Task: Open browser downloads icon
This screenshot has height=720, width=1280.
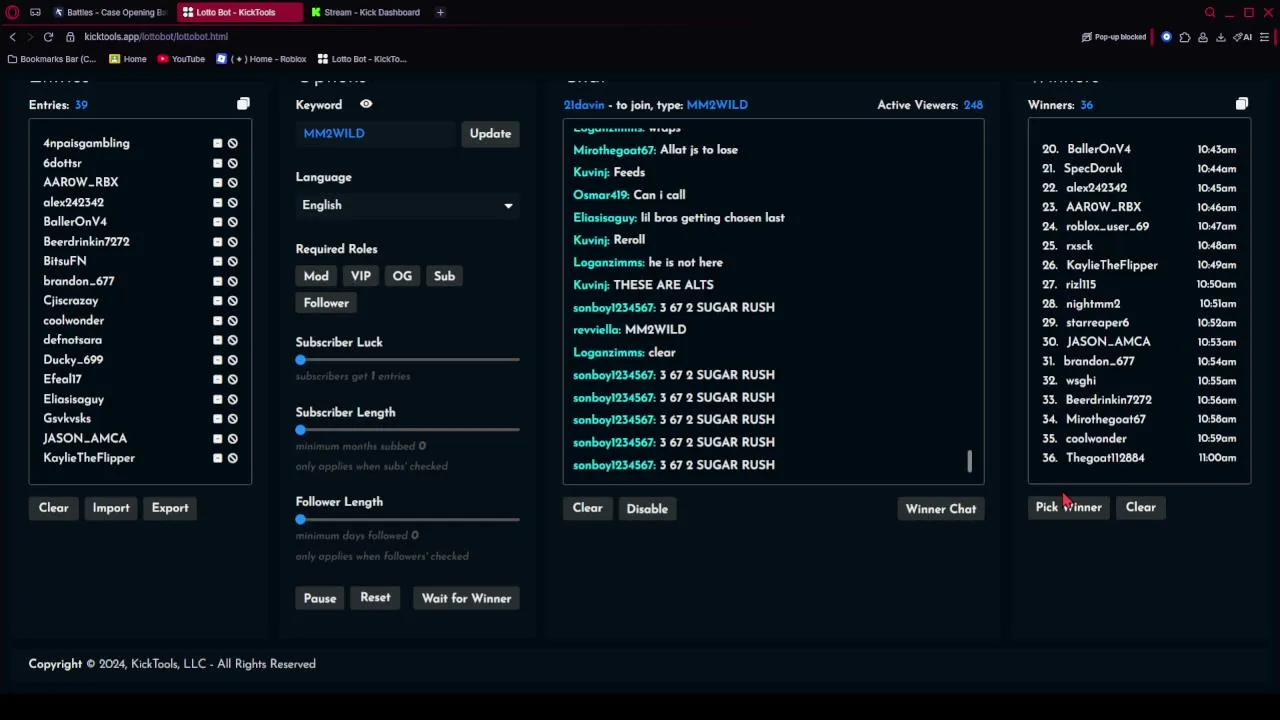Action: tap(1220, 37)
